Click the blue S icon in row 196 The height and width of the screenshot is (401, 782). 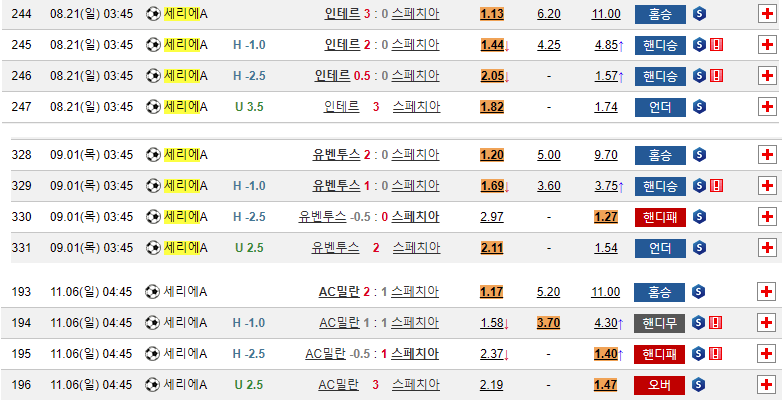coord(699,385)
